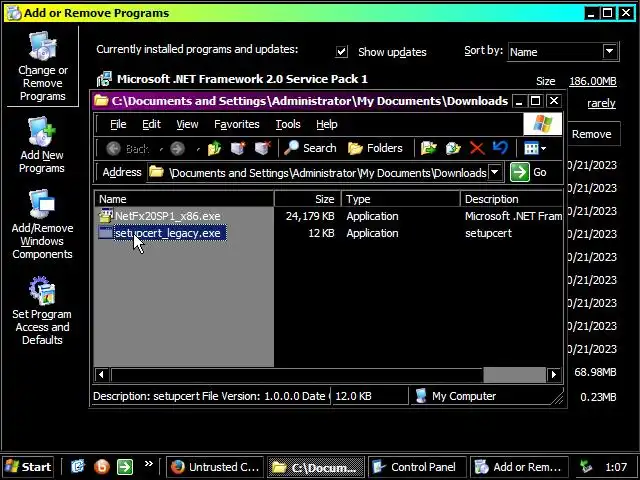The image size is (640, 480).
Task: Click the Copy To folder icon
Action: (x=453, y=149)
